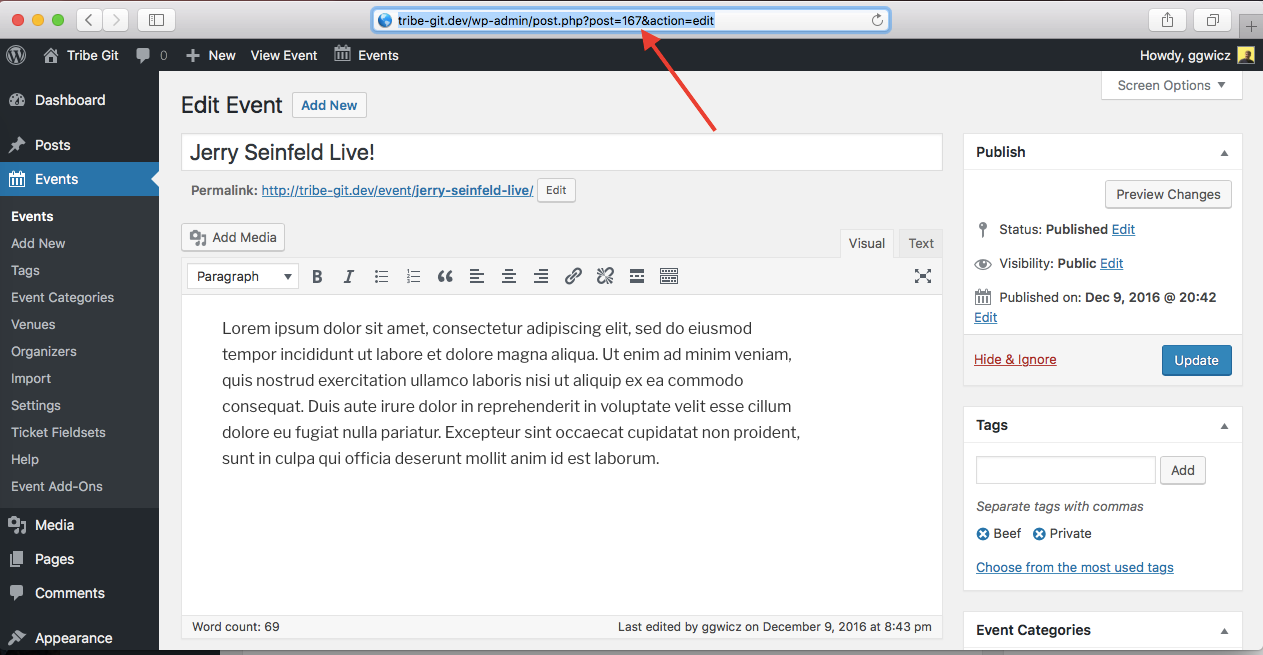1263x655 pixels.
Task: Toggle bold formatting in editor toolbar
Action: (317, 276)
